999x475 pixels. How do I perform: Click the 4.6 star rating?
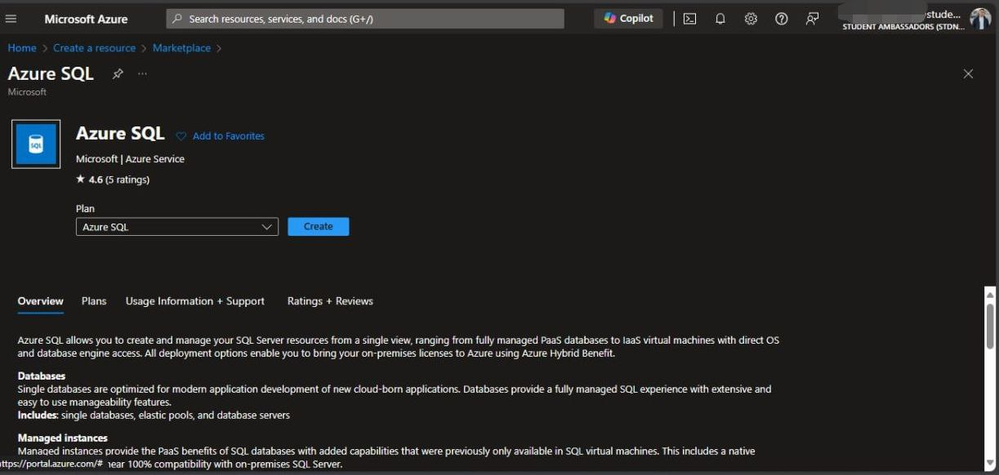(x=113, y=180)
